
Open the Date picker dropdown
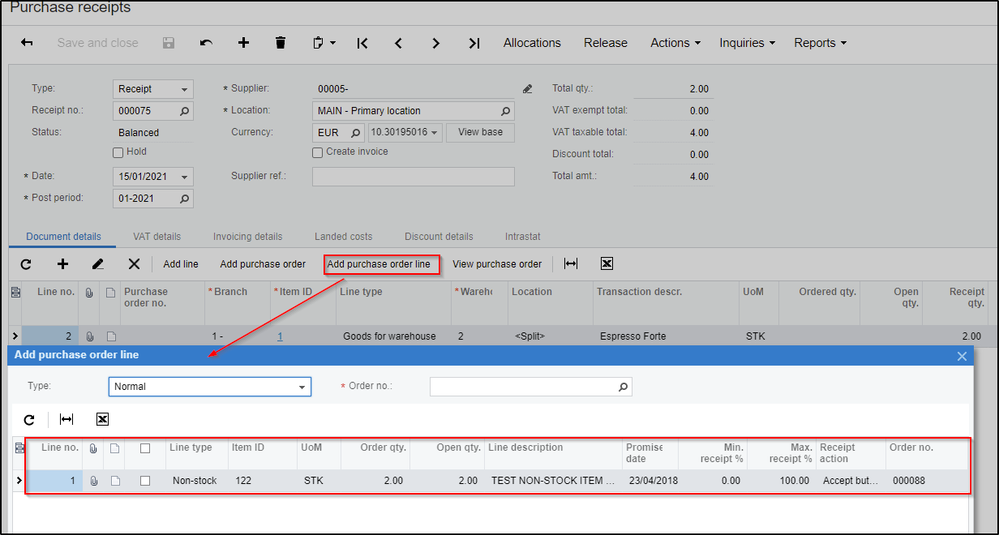click(184, 177)
